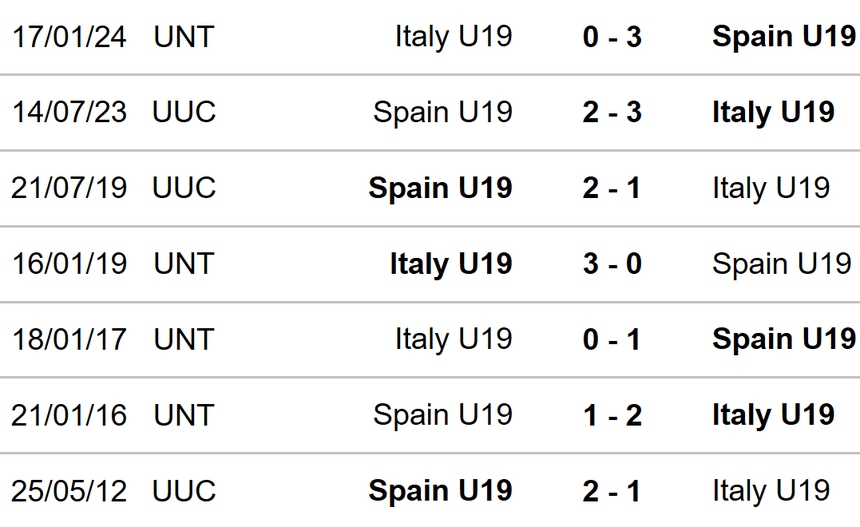Open bold Italy U19 in 14/07/23 row
860x527 pixels.
click(773, 112)
